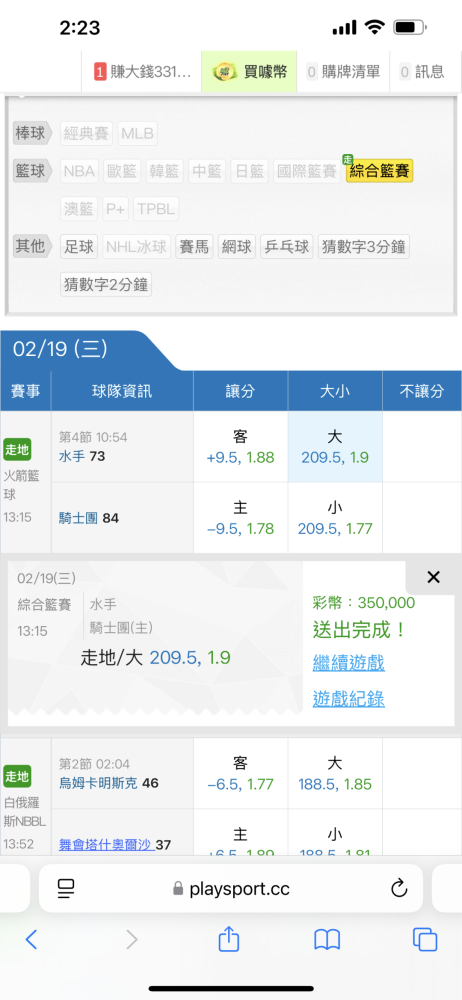
Task: Open 遊戲紀錄 link
Action: (348, 700)
